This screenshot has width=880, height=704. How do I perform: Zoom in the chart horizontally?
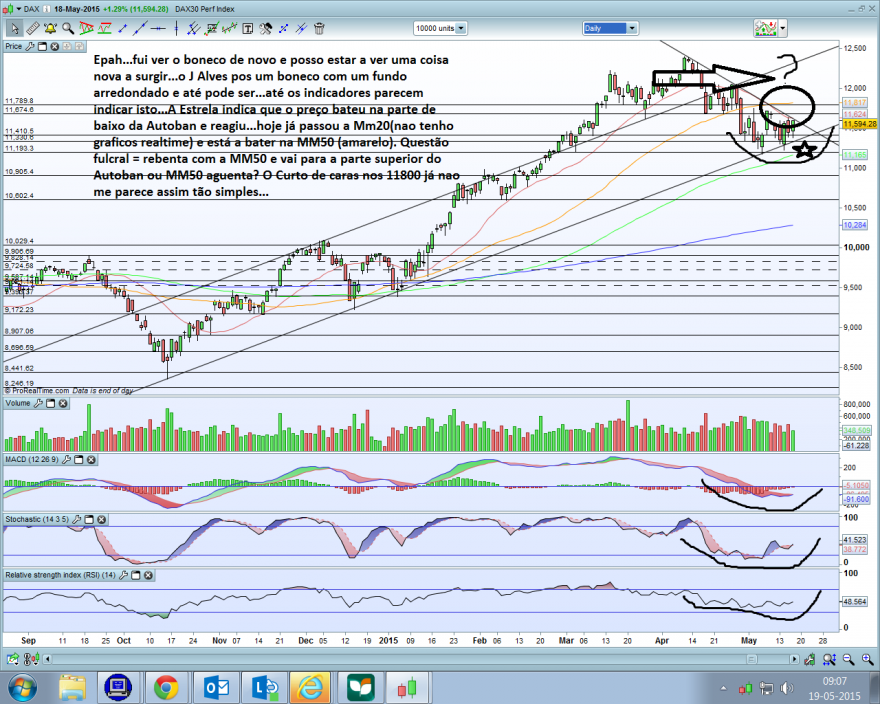[x=867, y=659]
